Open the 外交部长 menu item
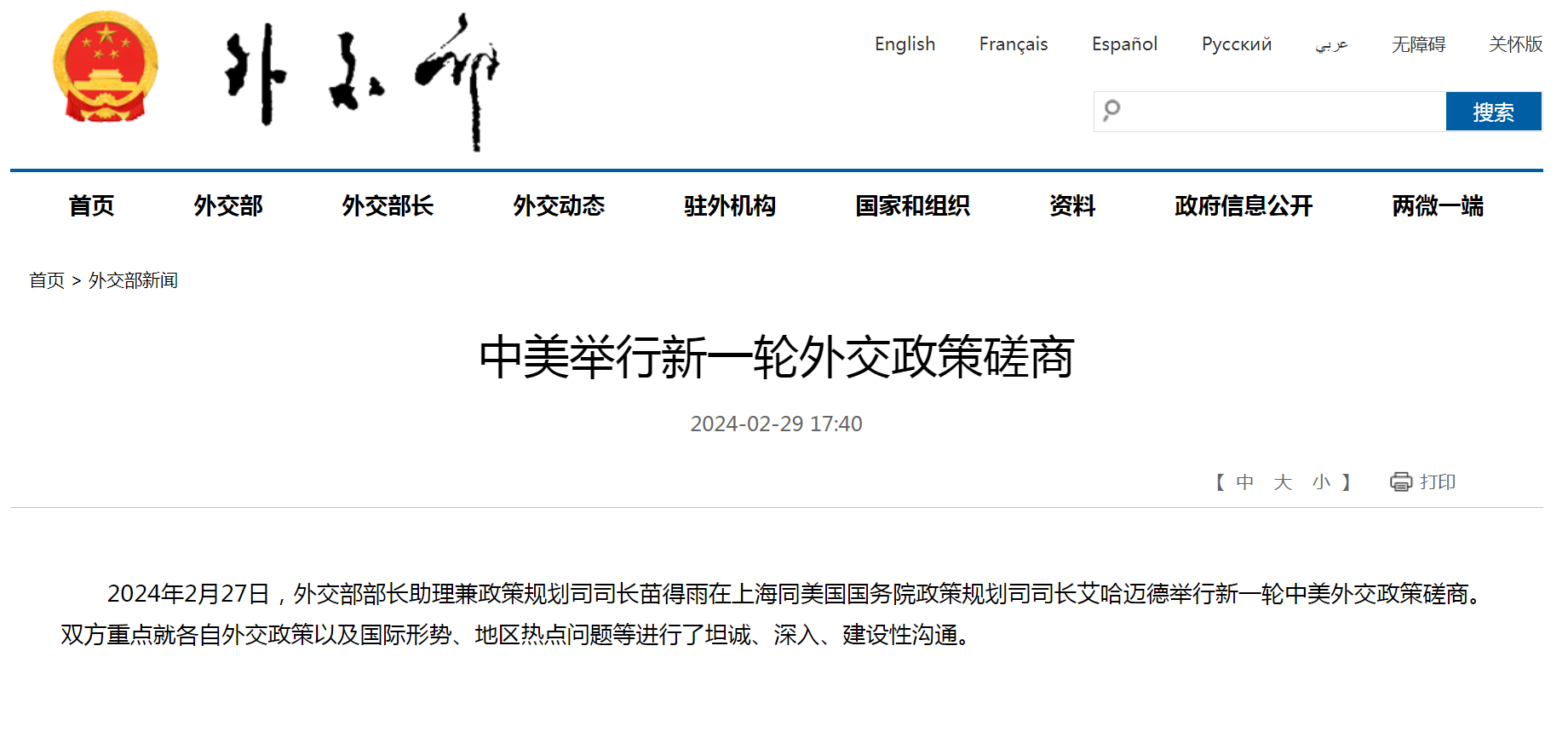Image resolution: width=1568 pixels, height=738 pixels. pos(388,206)
